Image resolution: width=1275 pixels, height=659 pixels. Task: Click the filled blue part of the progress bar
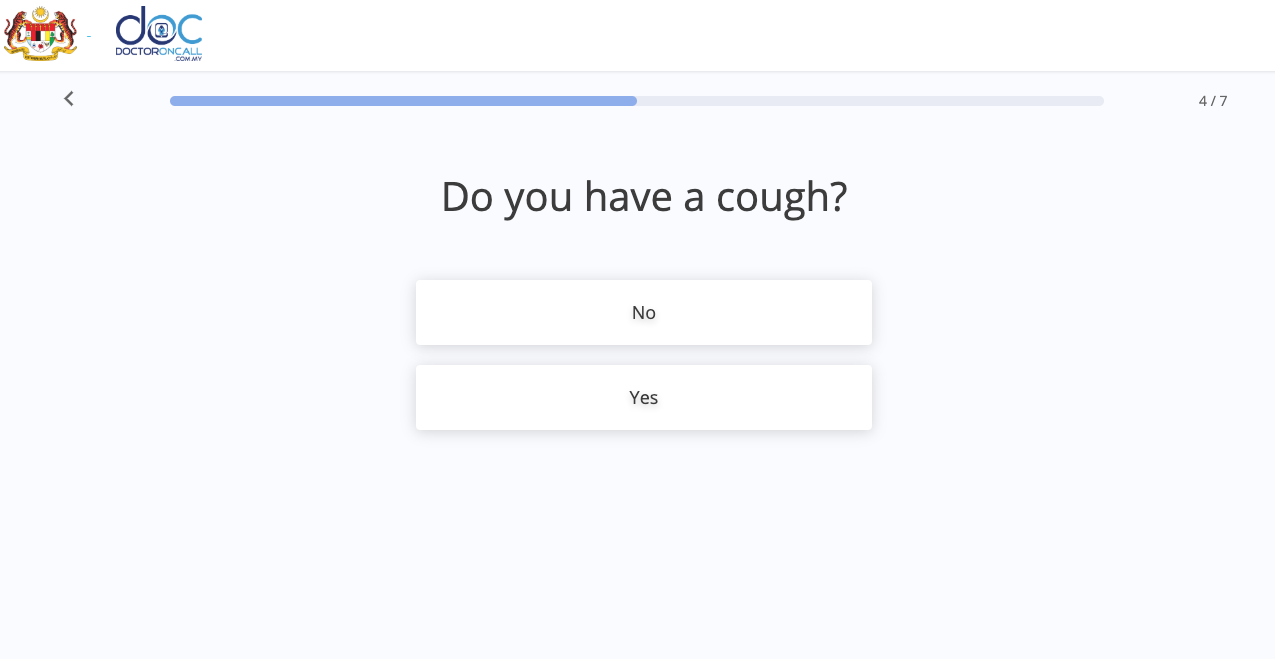pos(403,101)
